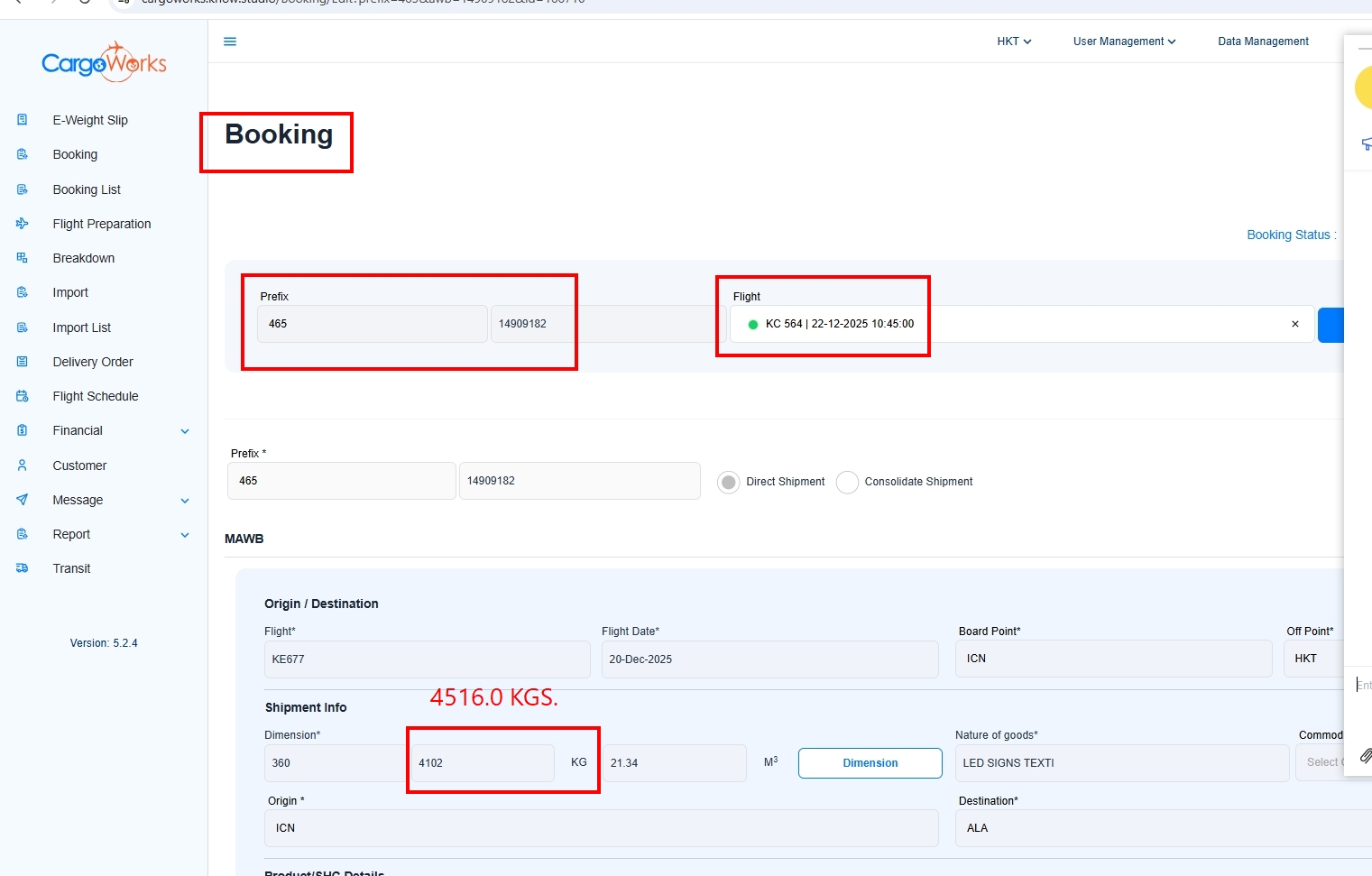Image resolution: width=1372 pixels, height=876 pixels.
Task: Clear the selected flight with X icon
Action: click(x=1295, y=324)
